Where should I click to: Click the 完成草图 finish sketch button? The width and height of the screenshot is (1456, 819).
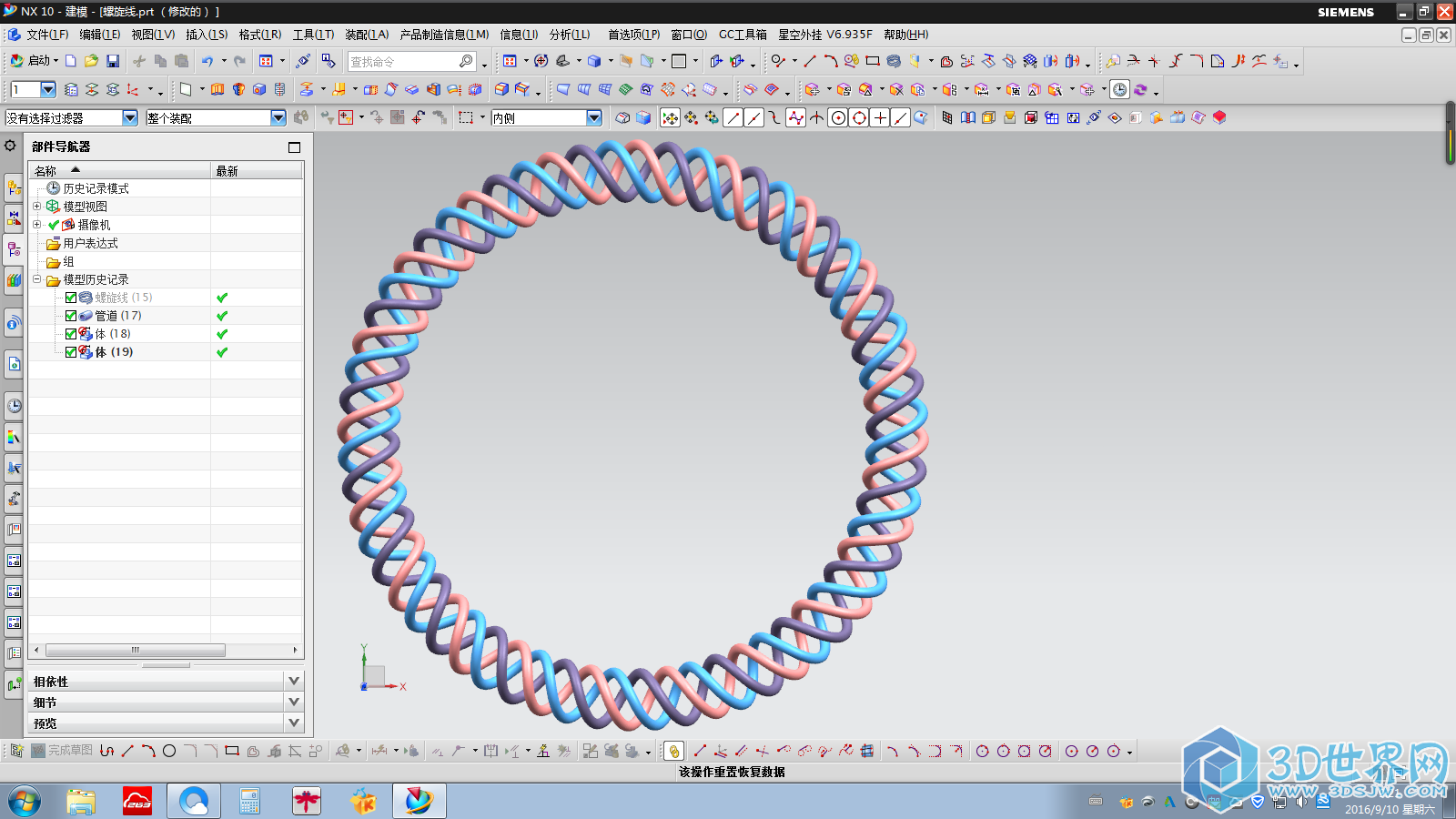pos(62,751)
